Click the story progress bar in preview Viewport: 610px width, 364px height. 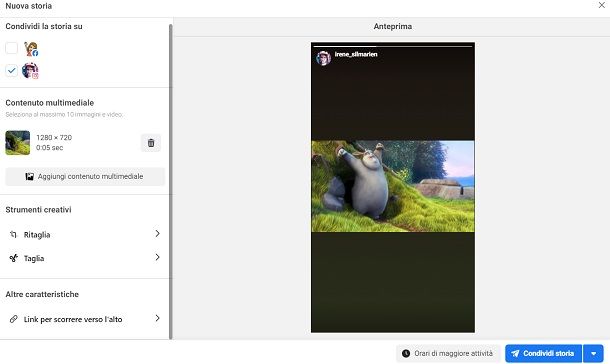[393, 47]
